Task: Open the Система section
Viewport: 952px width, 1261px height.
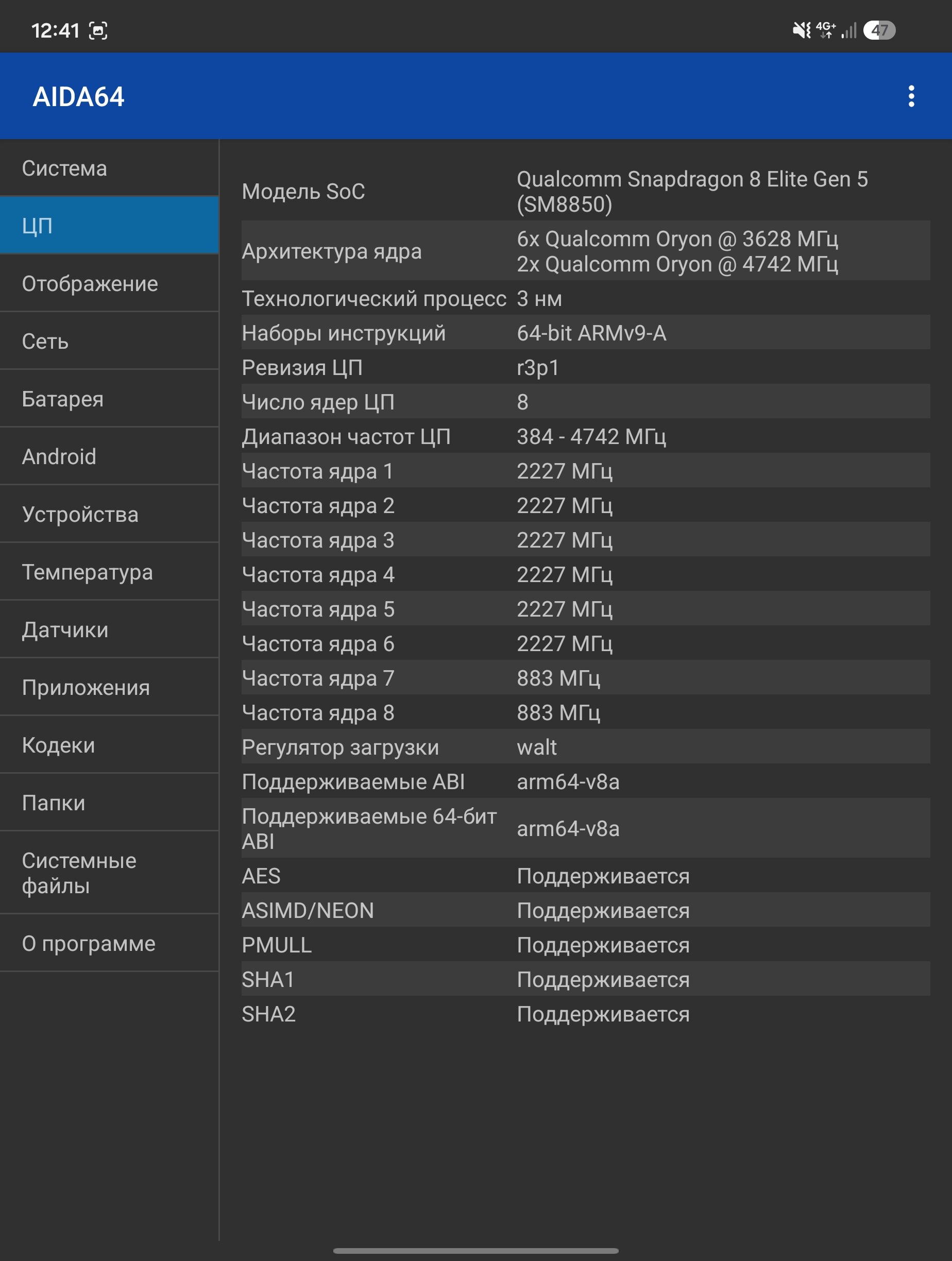Action: click(x=109, y=168)
